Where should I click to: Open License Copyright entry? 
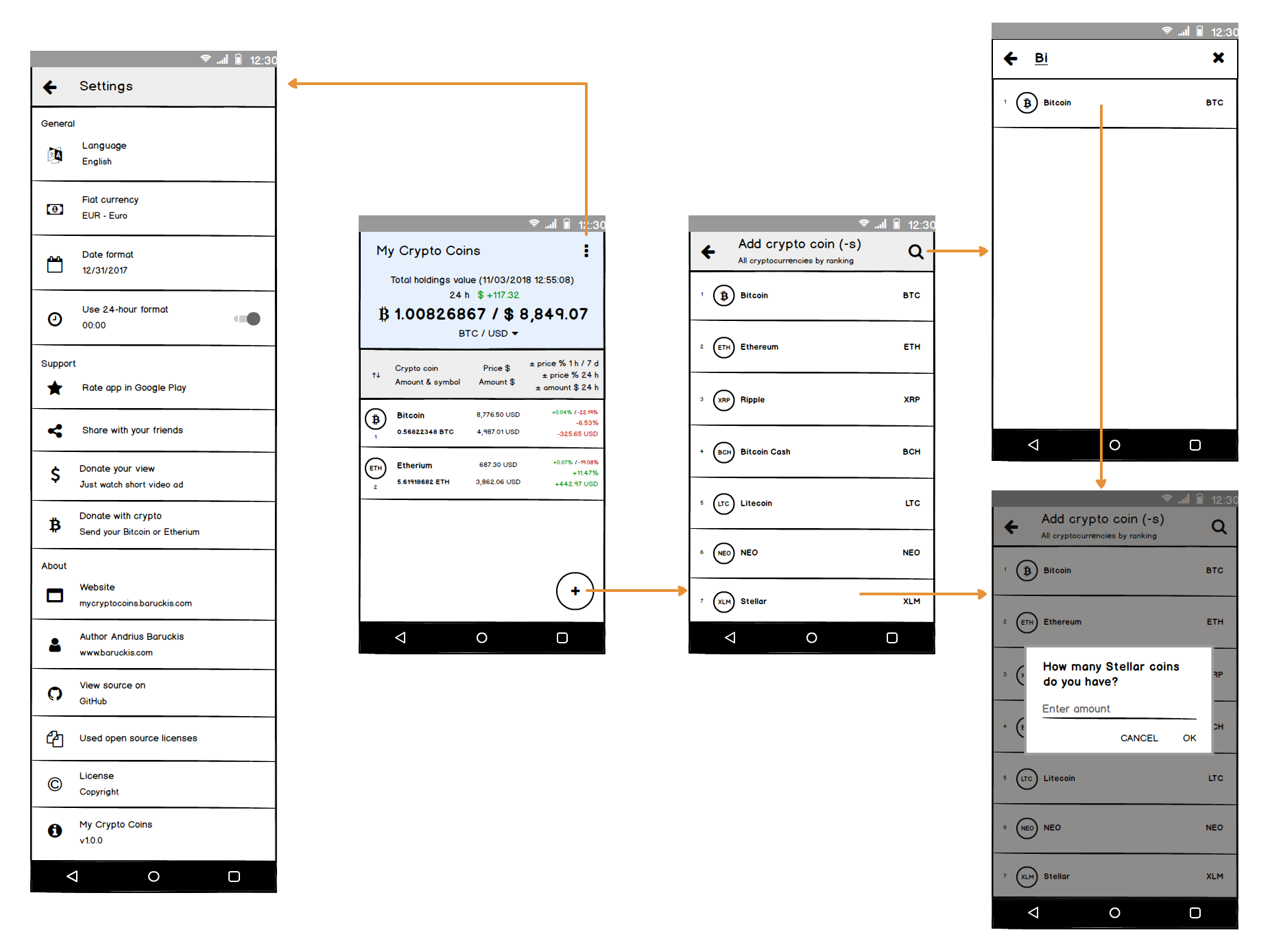(154, 784)
